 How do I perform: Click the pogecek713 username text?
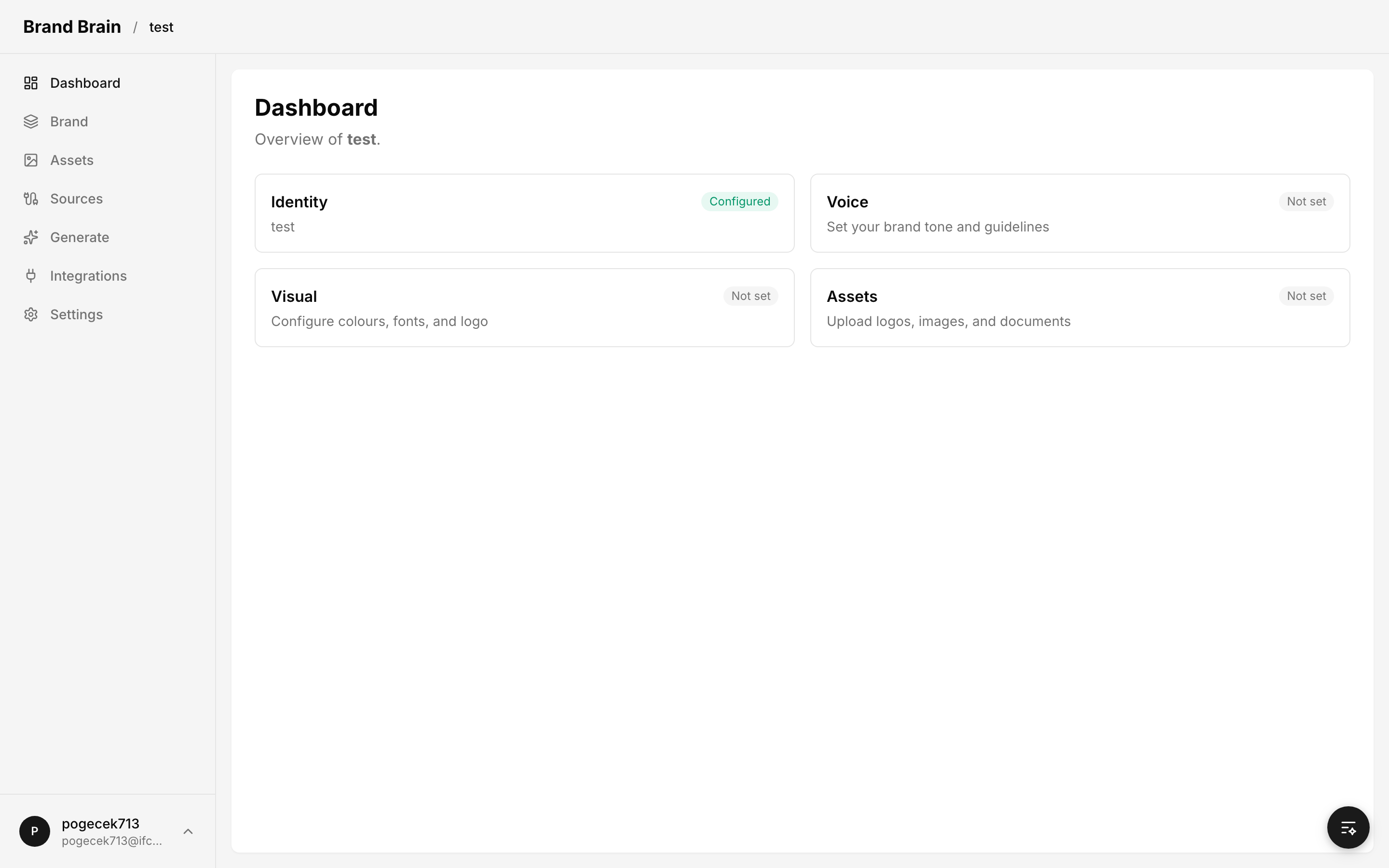coord(100,824)
